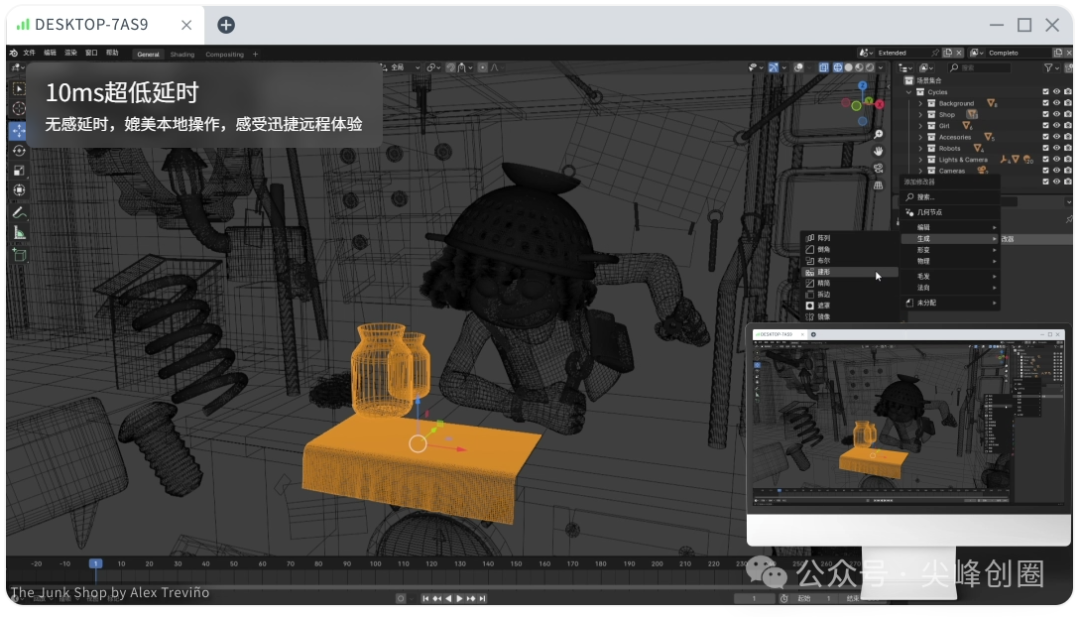Click the red X axis gizmo ball

click(879, 104)
